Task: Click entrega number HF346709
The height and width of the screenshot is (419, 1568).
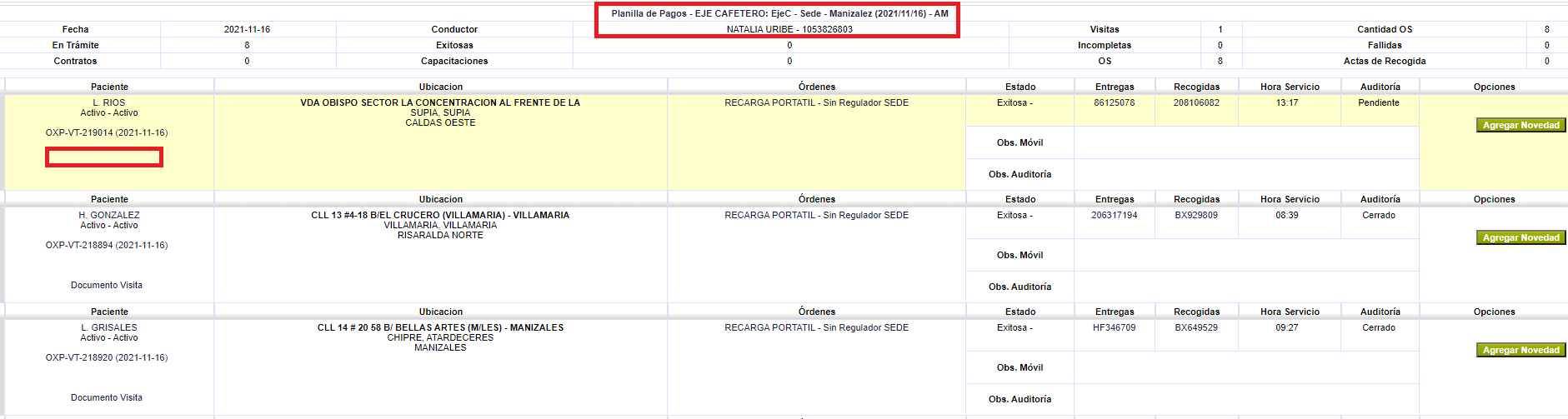Action: 1115,327
